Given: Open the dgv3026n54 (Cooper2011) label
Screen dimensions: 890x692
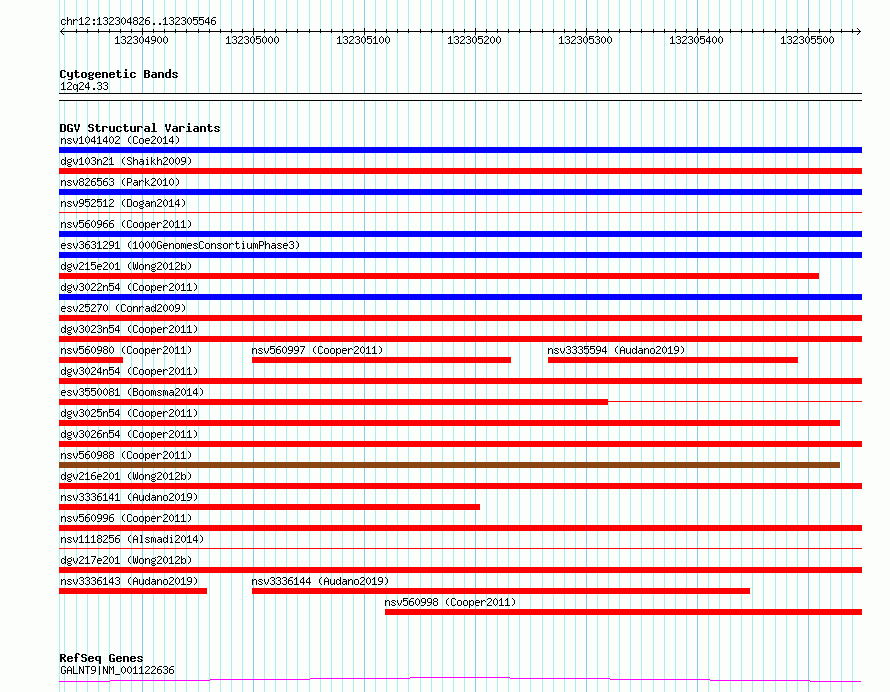Looking at the screenshot, I should 129,434.
